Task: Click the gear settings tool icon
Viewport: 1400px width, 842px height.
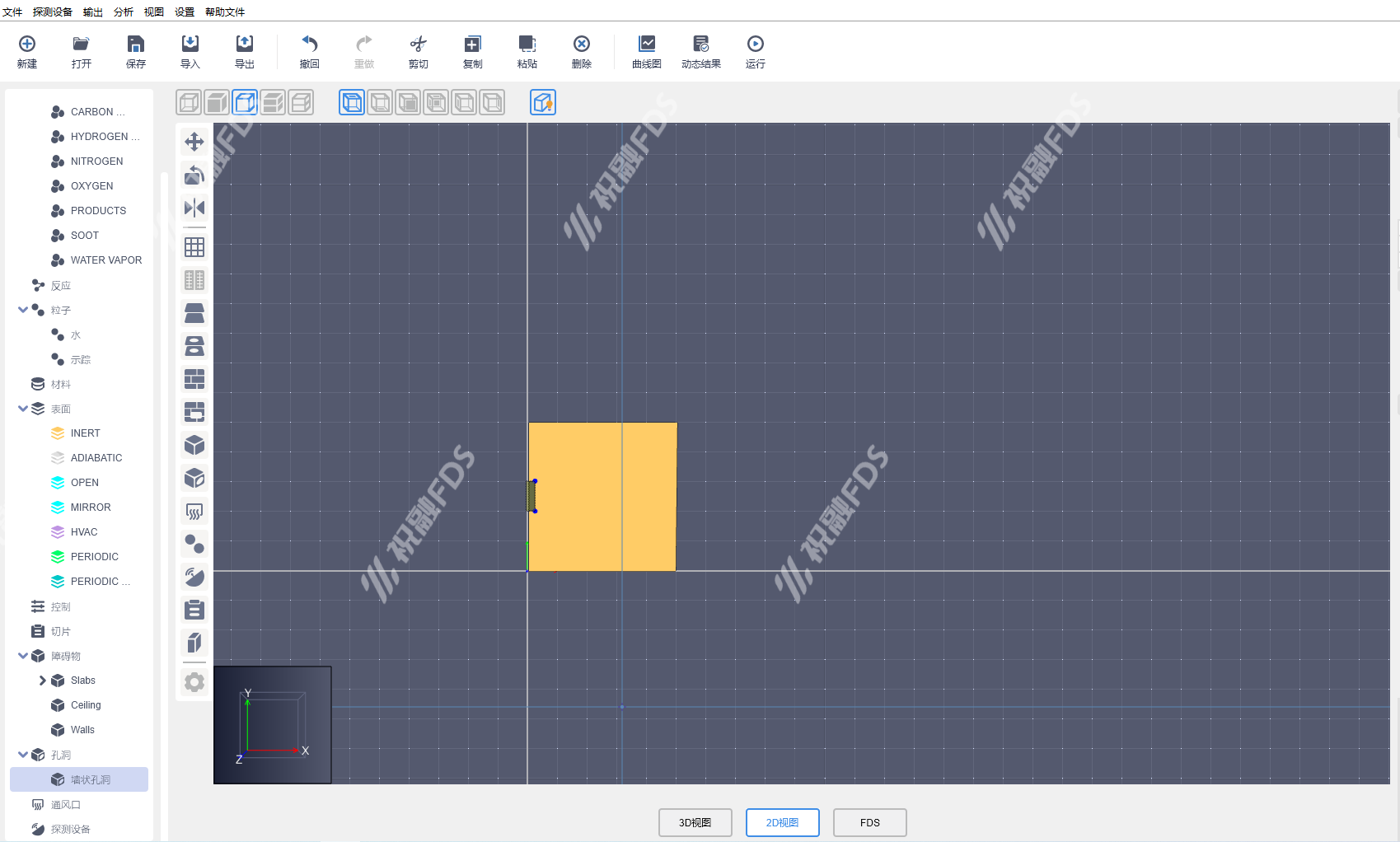Action: pos(194,682)
